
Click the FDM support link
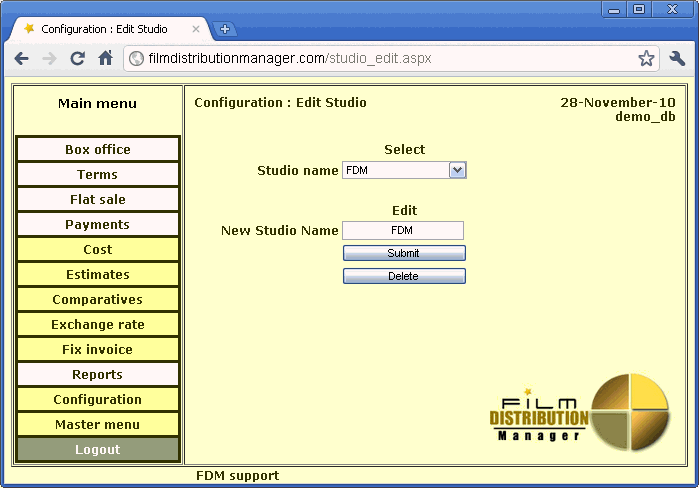(237, 476)
